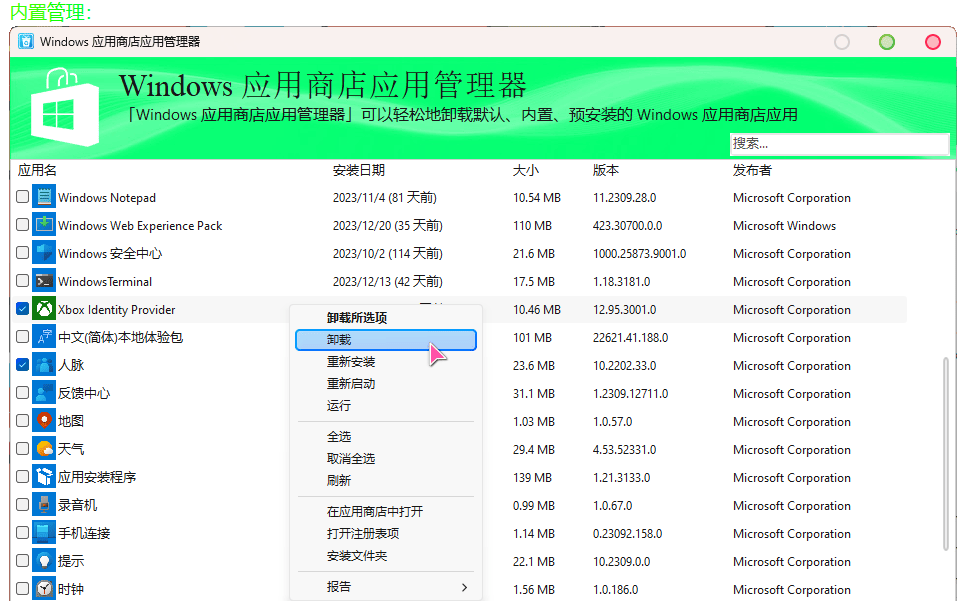This screenshot has height=601, width=959.
Task: Choose 重新安装 from the context menu
Action: tap(351, 362)
